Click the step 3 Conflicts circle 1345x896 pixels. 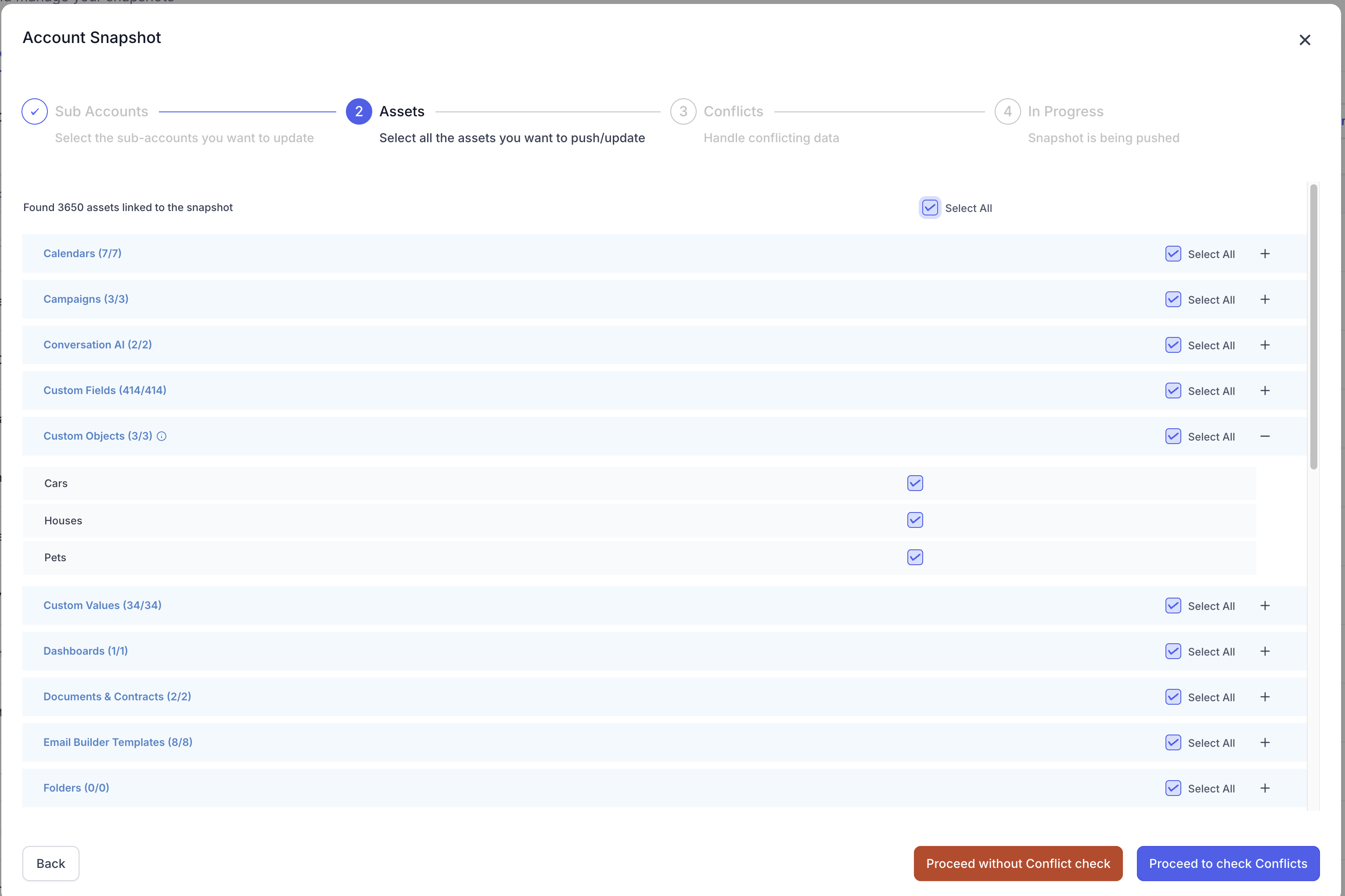pyautogui.click(x=683, y=111)
